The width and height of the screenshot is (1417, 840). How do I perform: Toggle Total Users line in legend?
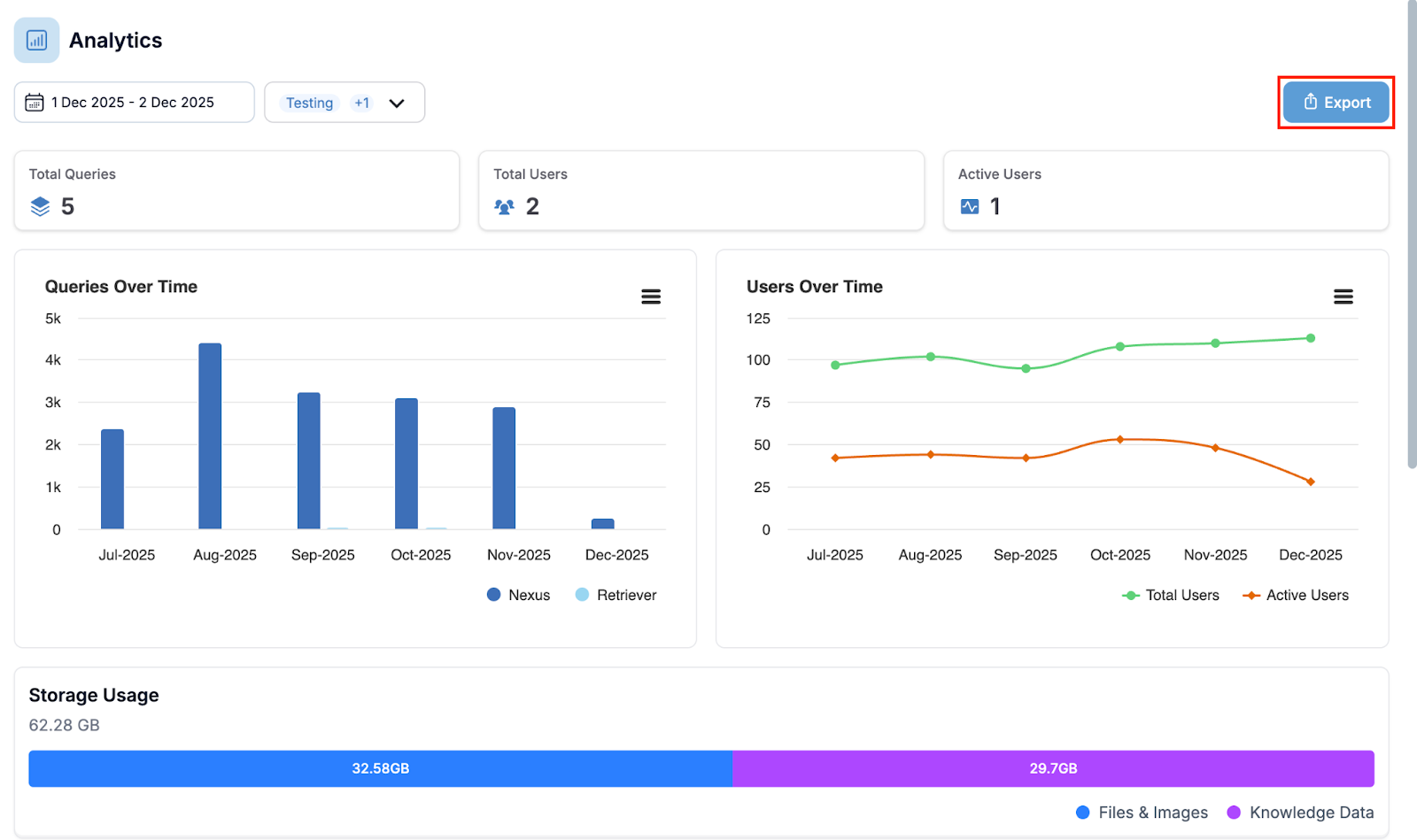pos(1171,595)
